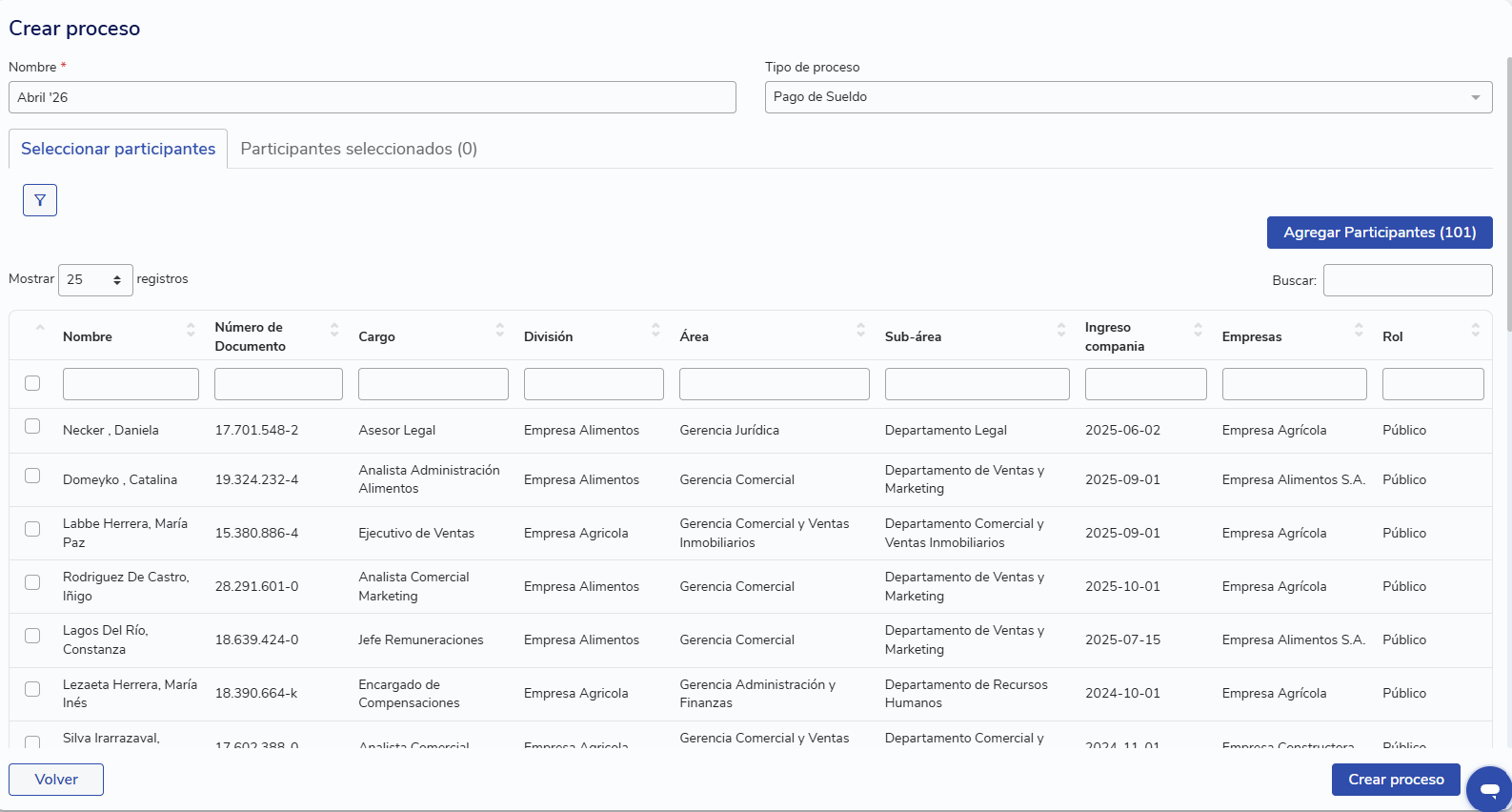Click the Analista Comercial Marketing cell
The width and height of the screenshot is (1512, 812).
click(x=413, y=587)
